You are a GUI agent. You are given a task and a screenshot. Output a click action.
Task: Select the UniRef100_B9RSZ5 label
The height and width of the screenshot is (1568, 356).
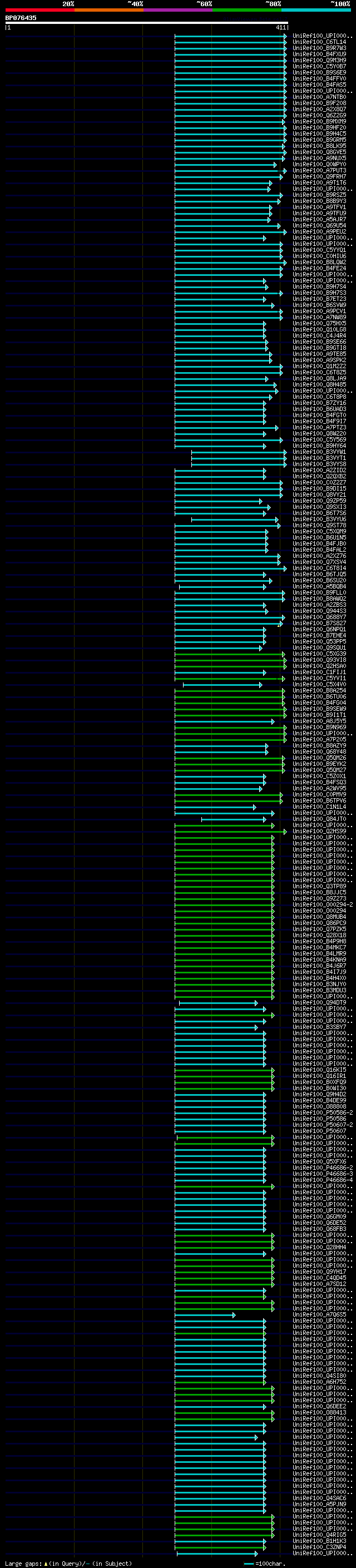[319, 195]
